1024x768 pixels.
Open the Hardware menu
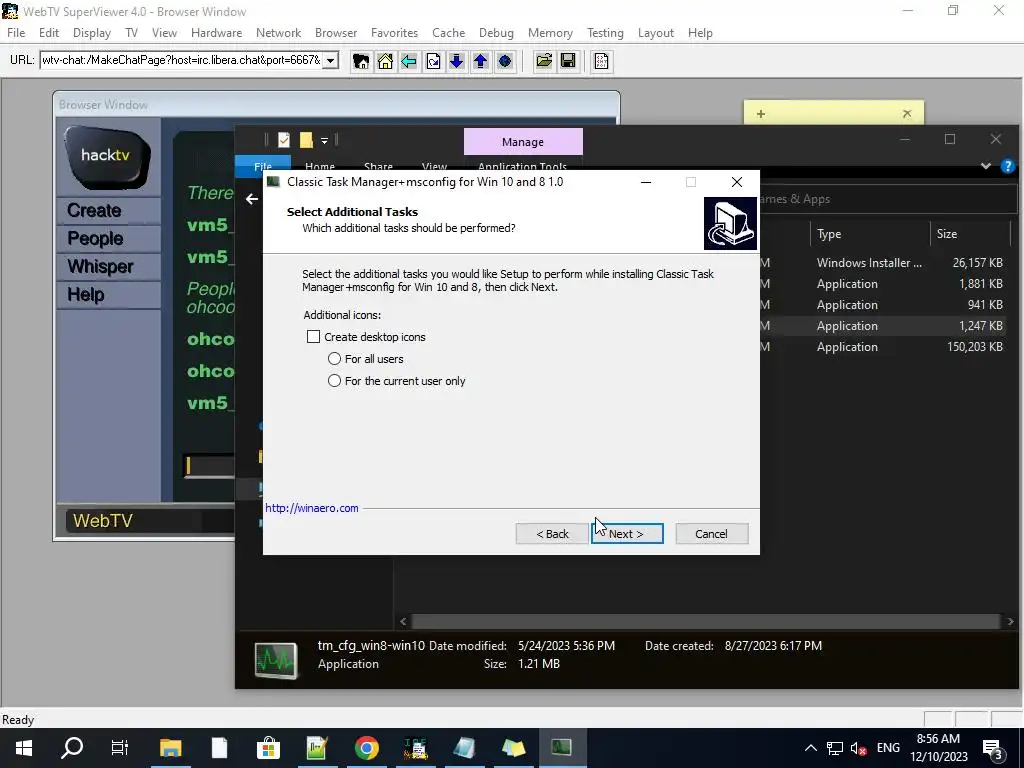coord(216,33)
